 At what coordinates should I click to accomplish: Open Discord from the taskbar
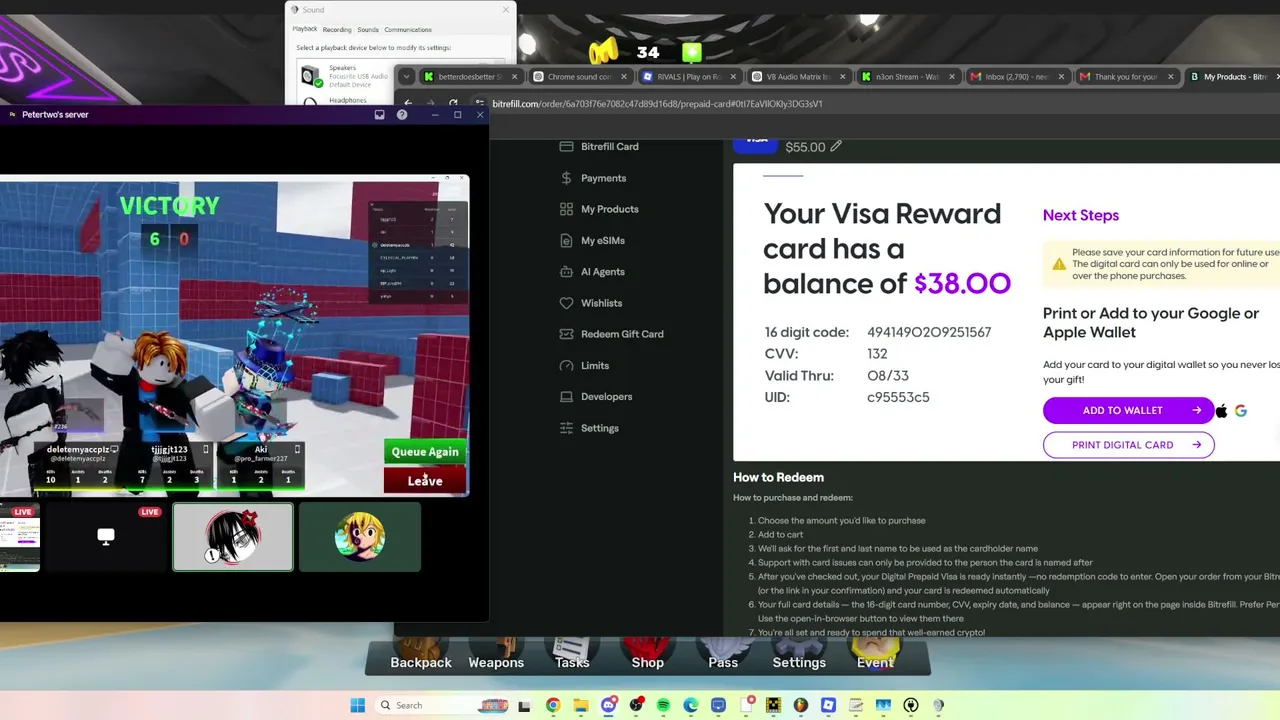[608, 705]
